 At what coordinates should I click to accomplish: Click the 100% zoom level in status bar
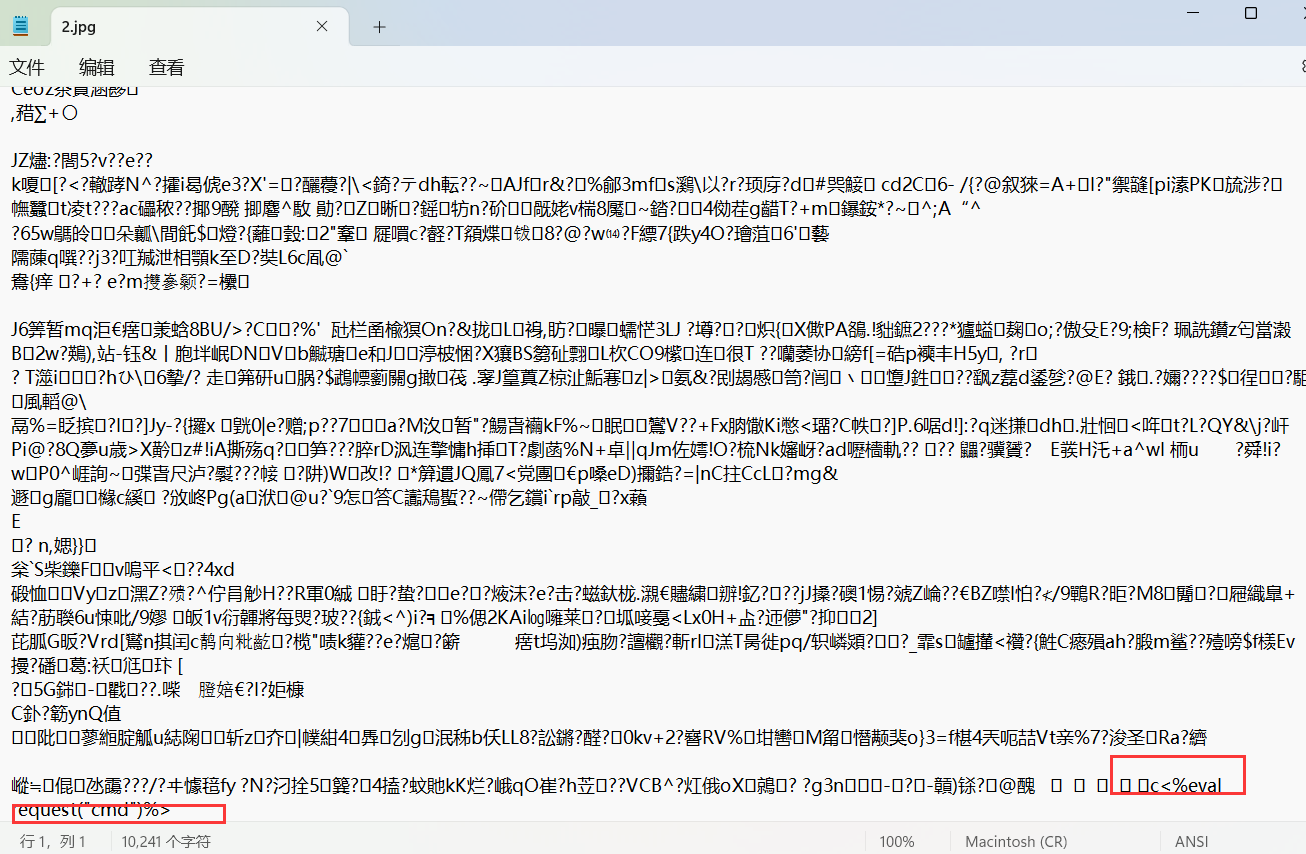coord(897,842)
